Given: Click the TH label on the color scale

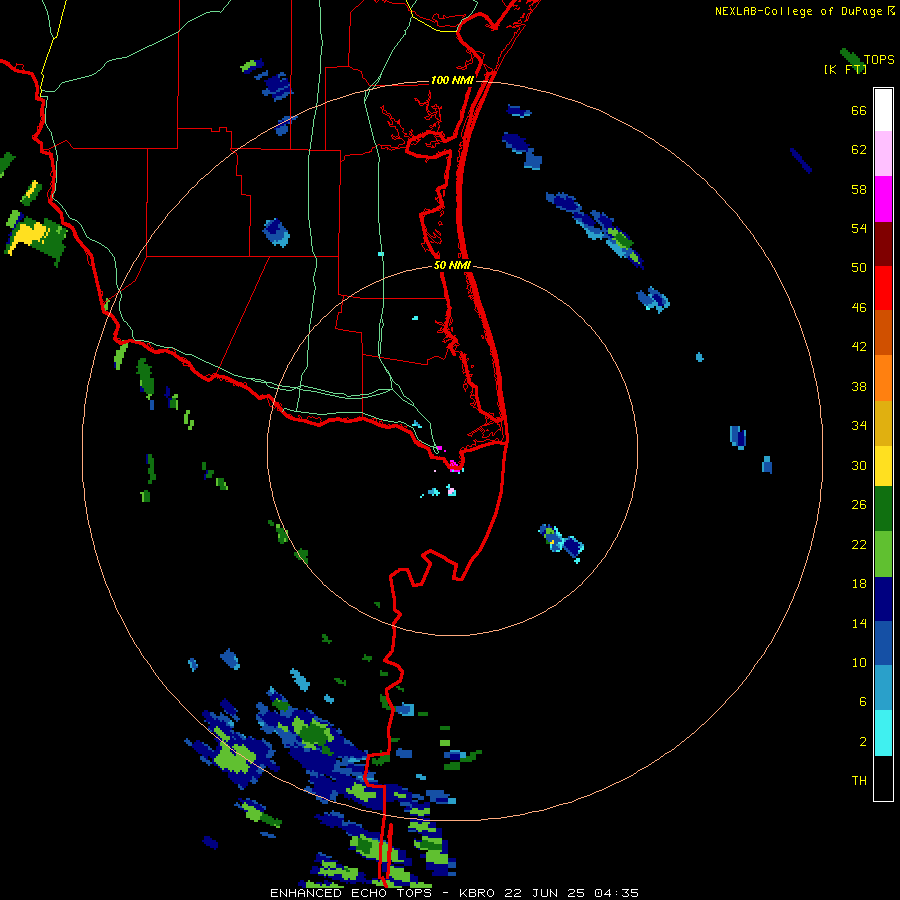Looking at the screenshot, I should (x=859, y=781).
